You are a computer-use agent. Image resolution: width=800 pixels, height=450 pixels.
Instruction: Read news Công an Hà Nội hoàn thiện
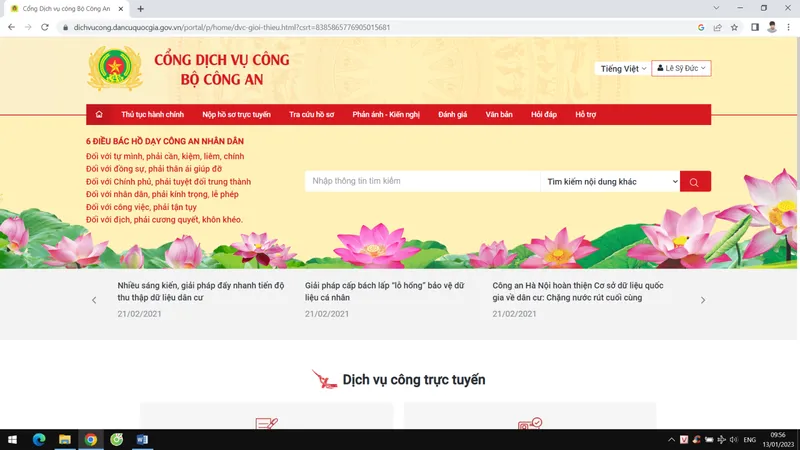click(578, 291)
